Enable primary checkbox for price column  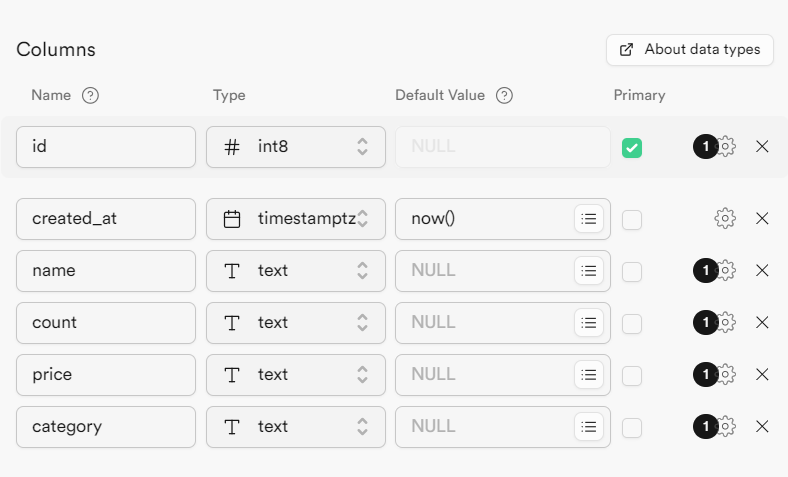[632, 375]
